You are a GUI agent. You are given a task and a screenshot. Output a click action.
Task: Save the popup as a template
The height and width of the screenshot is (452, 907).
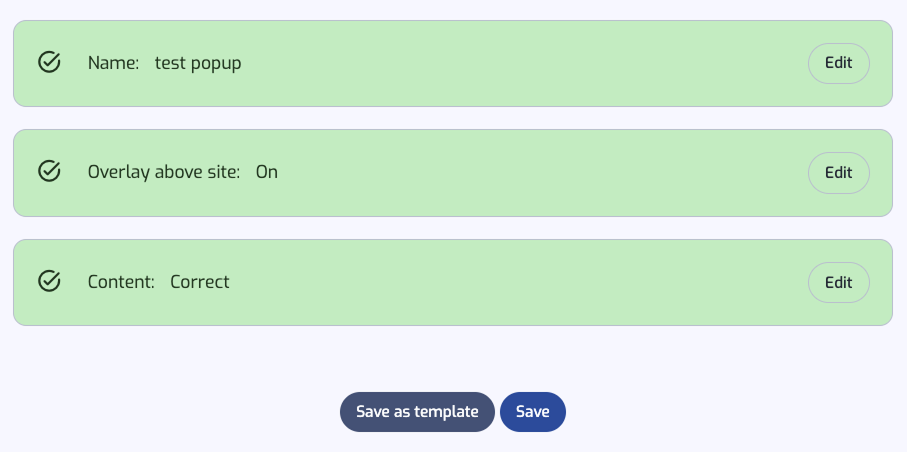click(x=417, y=412)
